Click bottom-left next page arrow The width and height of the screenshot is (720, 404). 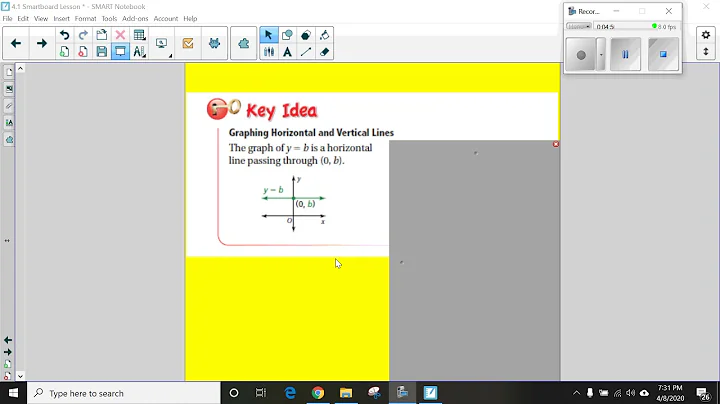tap(8, 352)
